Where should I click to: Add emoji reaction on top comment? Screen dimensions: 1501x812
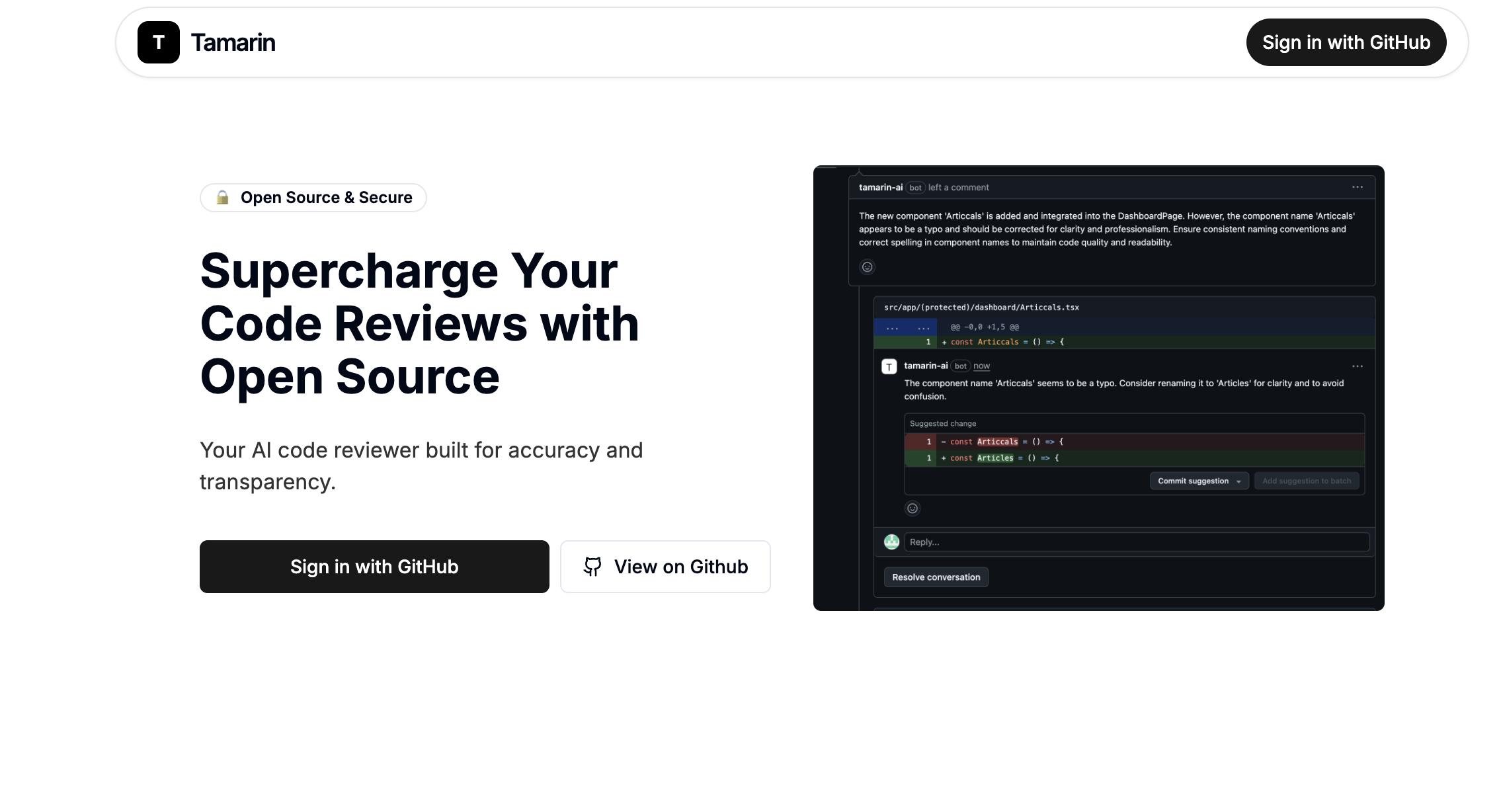867,267
